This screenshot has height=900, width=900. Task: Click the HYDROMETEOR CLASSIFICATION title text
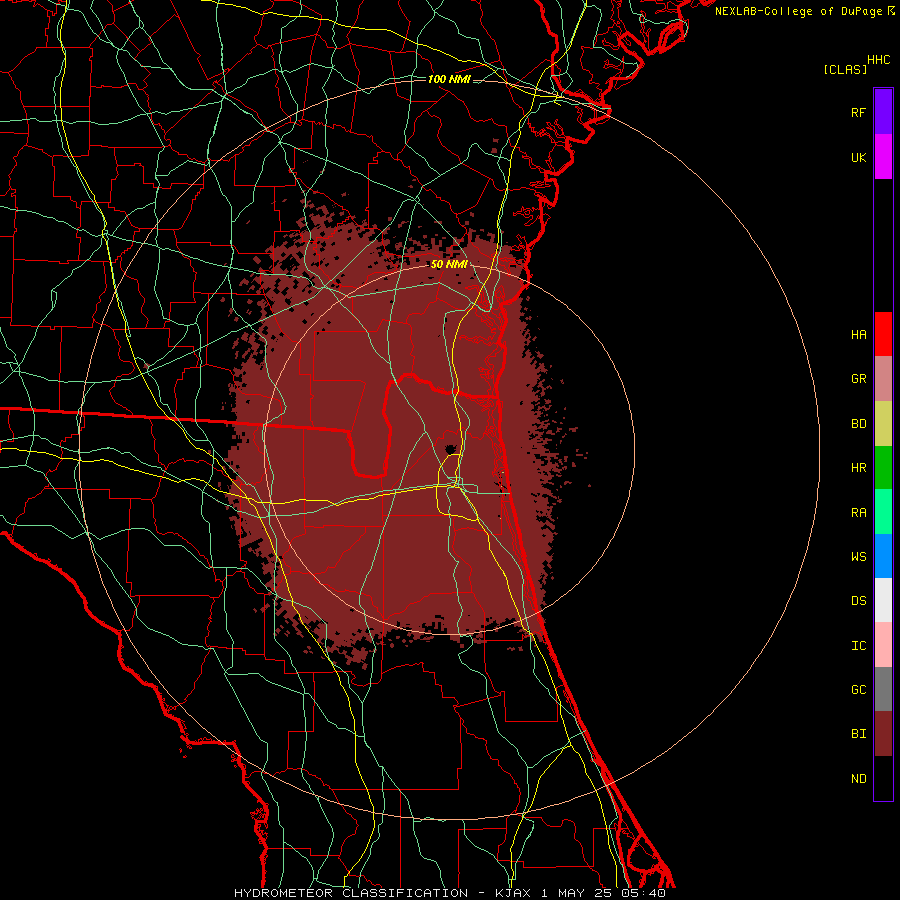[351, 893]
